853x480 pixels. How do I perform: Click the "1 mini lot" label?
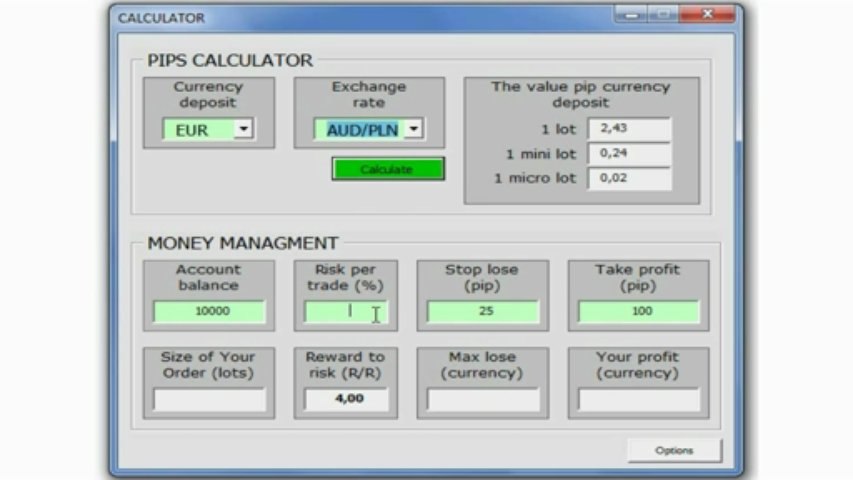point(541,155)
